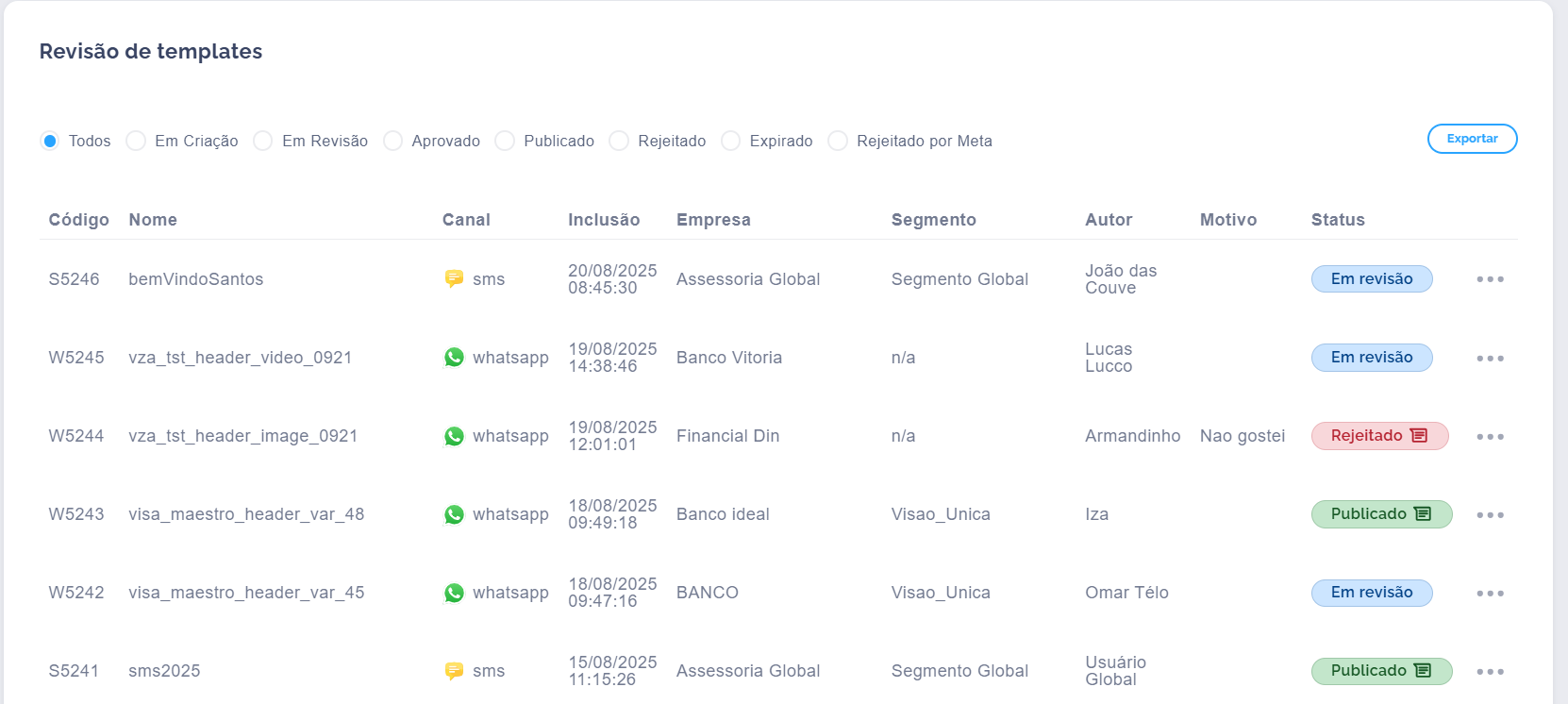Expand options menu for W5242 row
Viewport: 1568px width, 704px height.
(1490, 594)
